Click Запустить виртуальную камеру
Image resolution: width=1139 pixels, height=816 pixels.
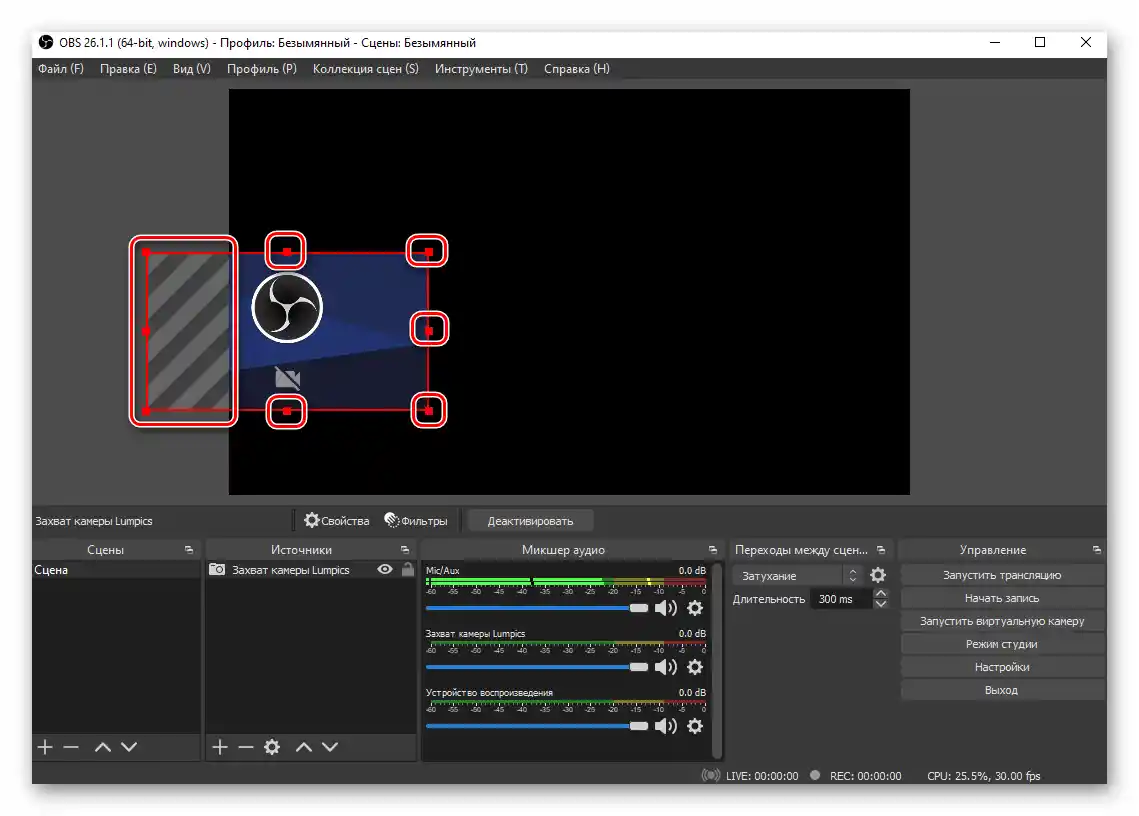click(1002, 621)
